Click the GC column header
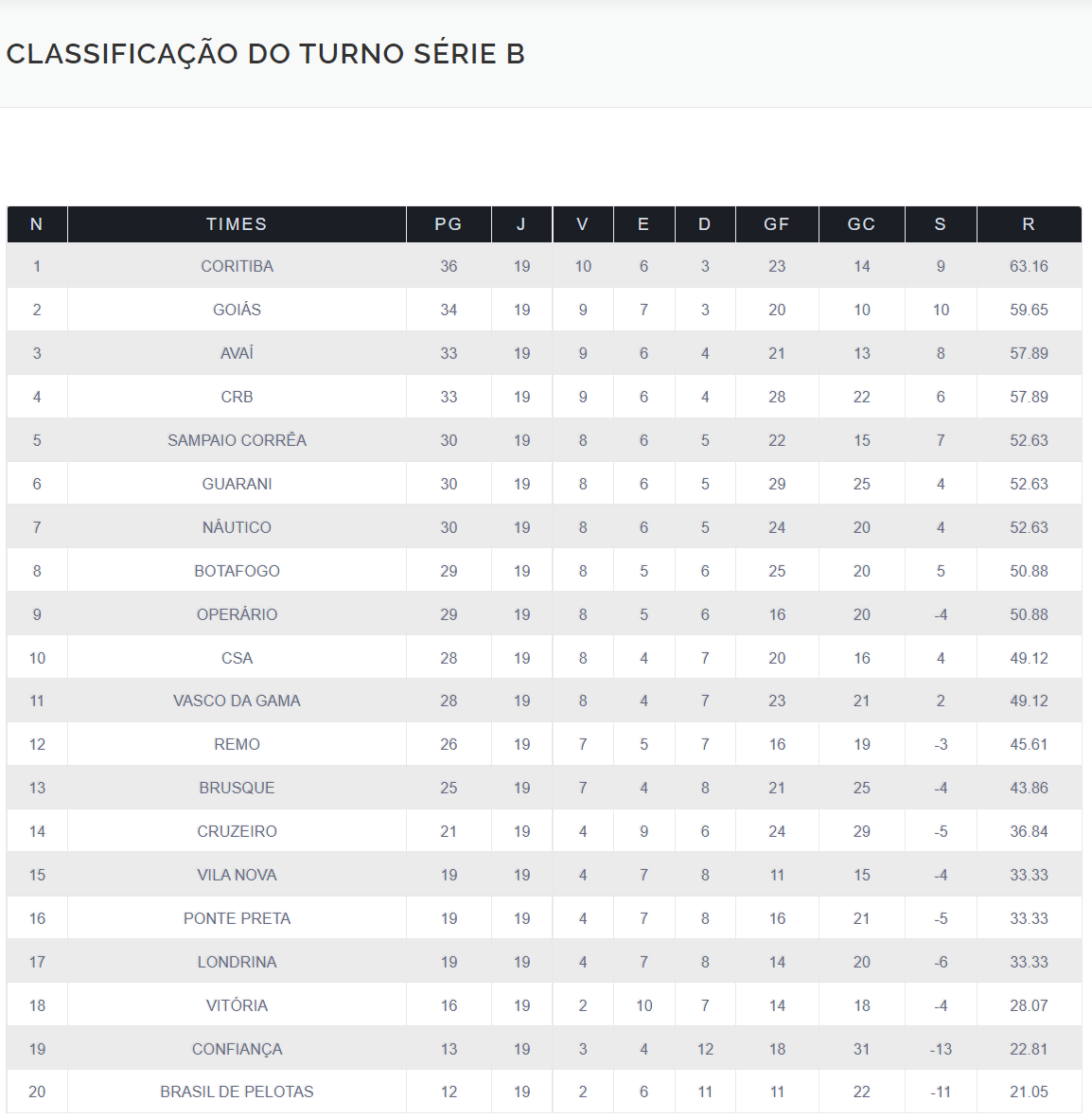Viewport: 1092px width, 1119px height. [861, 224]
